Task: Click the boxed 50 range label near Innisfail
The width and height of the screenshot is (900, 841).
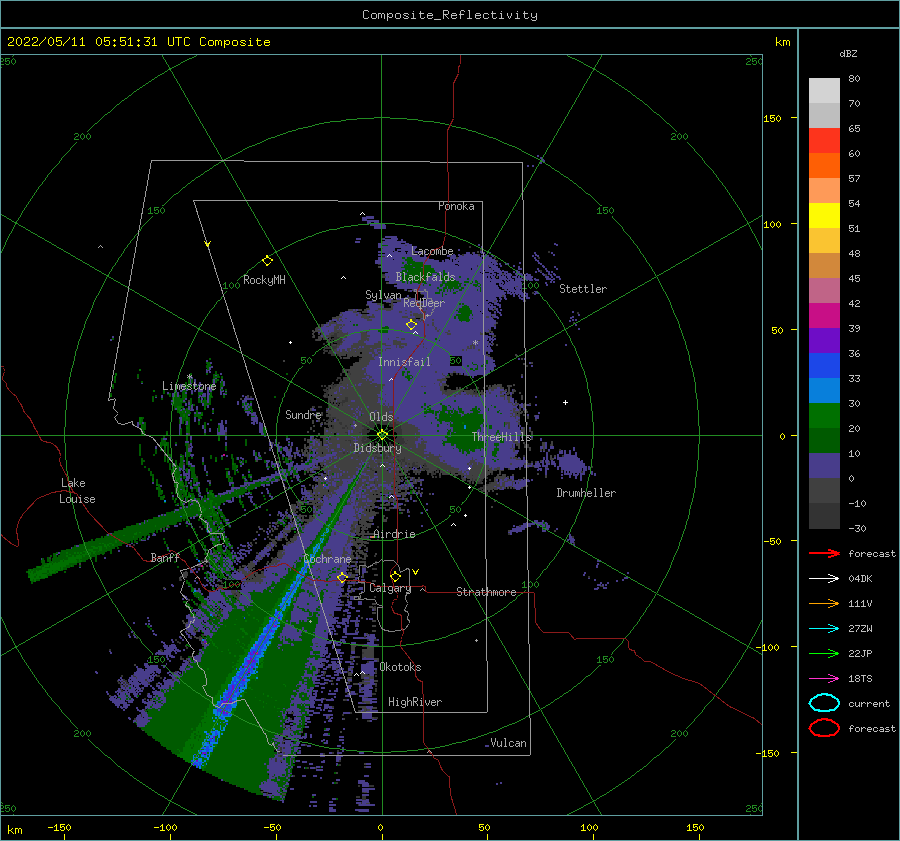Action: click(456, 361)
